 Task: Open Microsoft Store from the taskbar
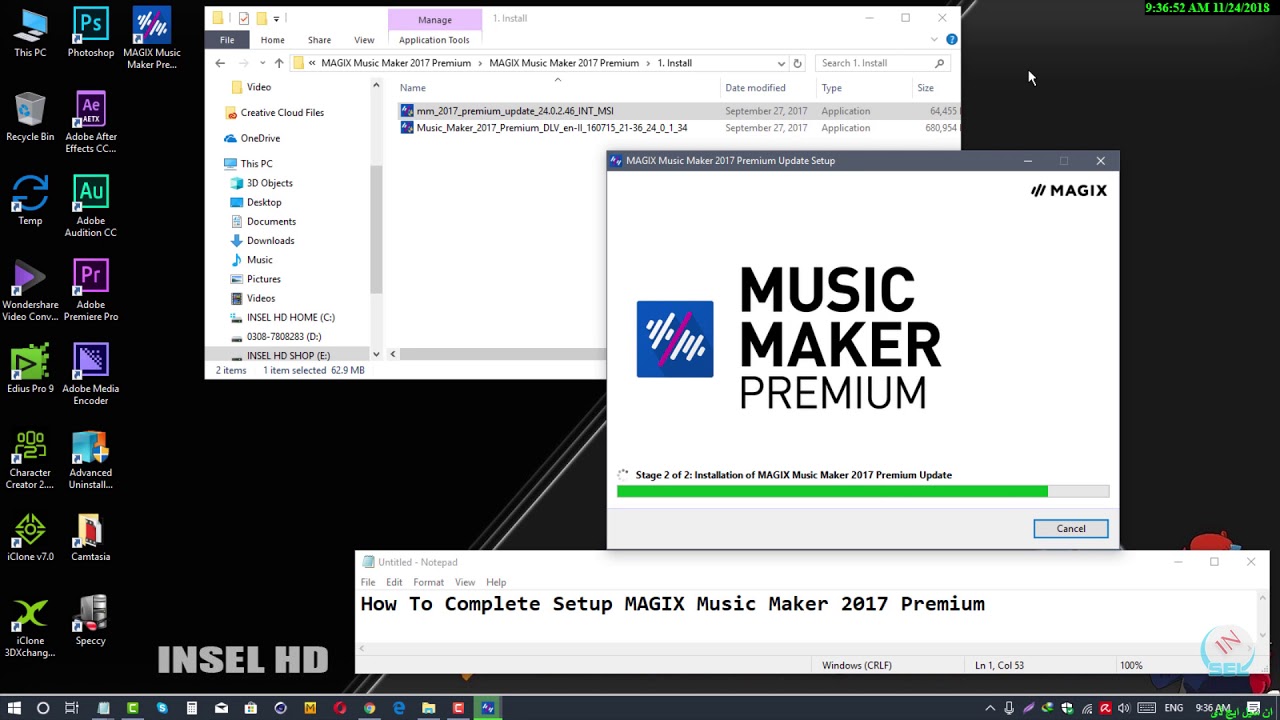(250, 708)
